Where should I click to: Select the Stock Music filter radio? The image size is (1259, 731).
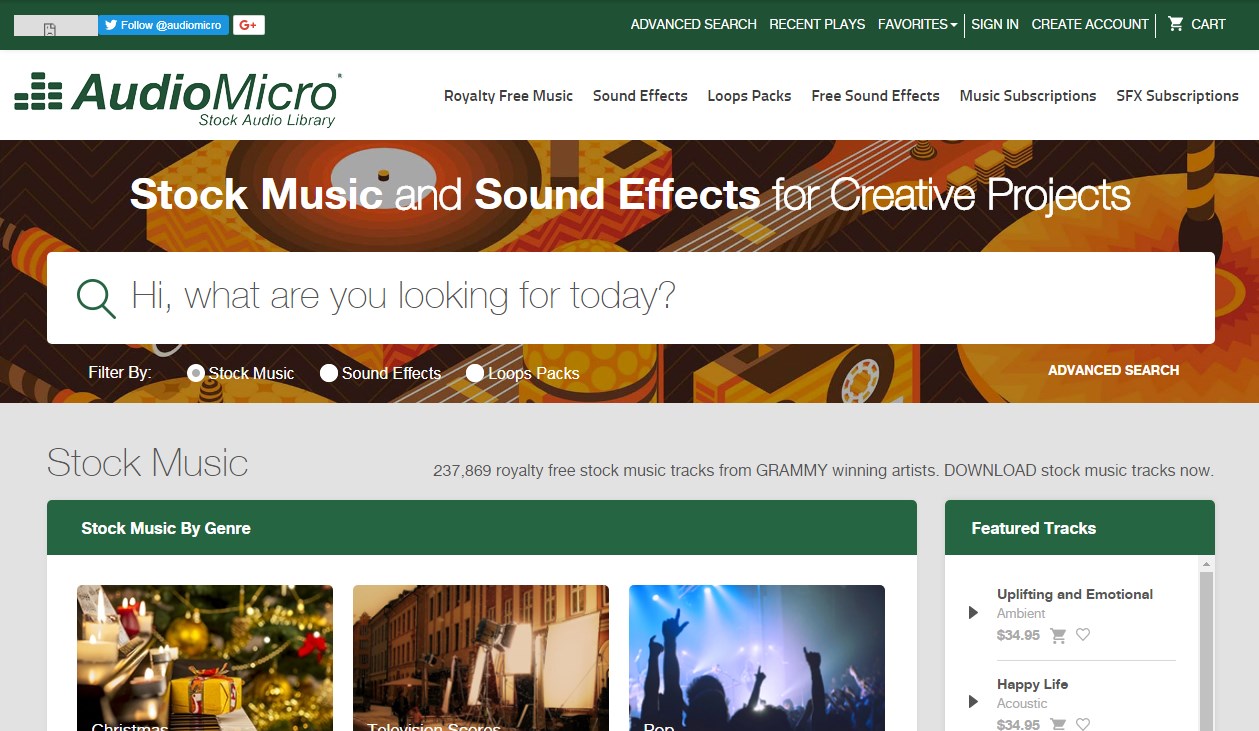196,373
